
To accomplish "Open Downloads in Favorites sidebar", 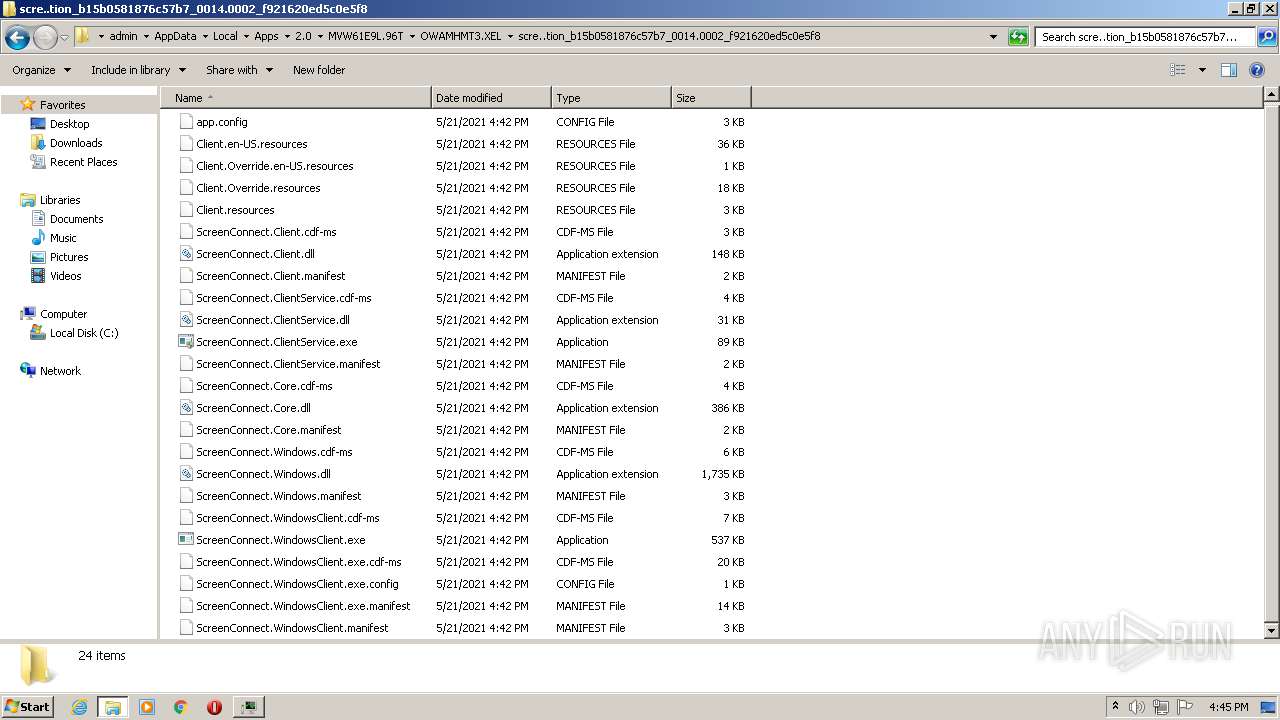I will coord(76,143).
